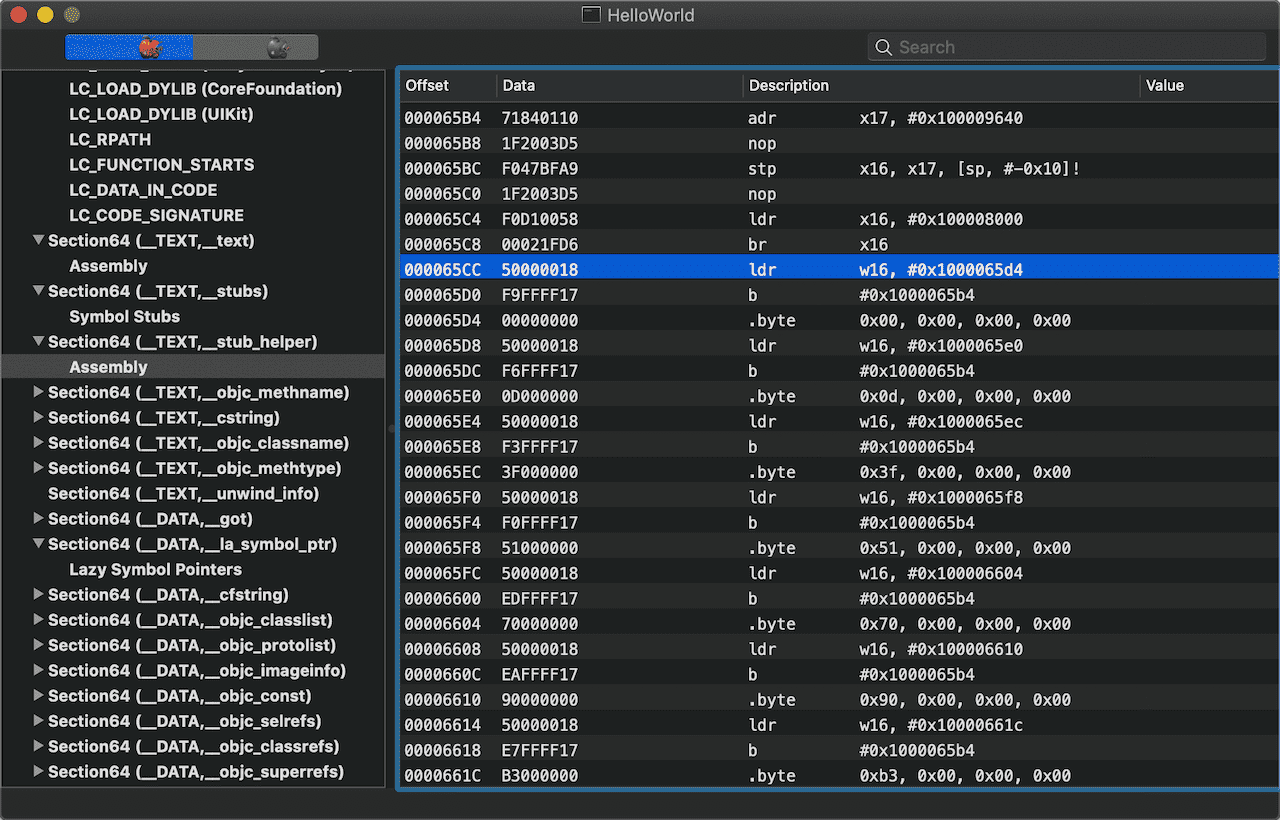The width and height of the screenshot is (1280, 820).
Task: Select LC_CODE_SIGNATURE load command
Action: click(156, 215)
